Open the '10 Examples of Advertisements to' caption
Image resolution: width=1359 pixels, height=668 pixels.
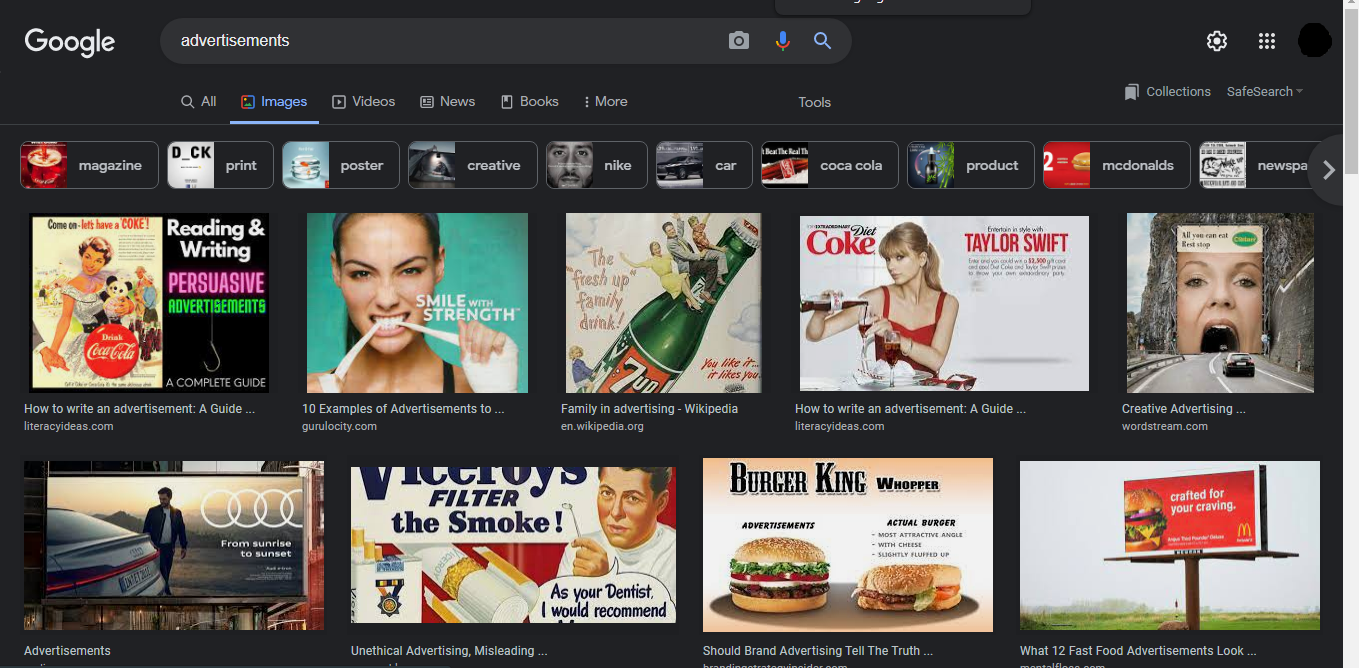(x=403, y=409)
